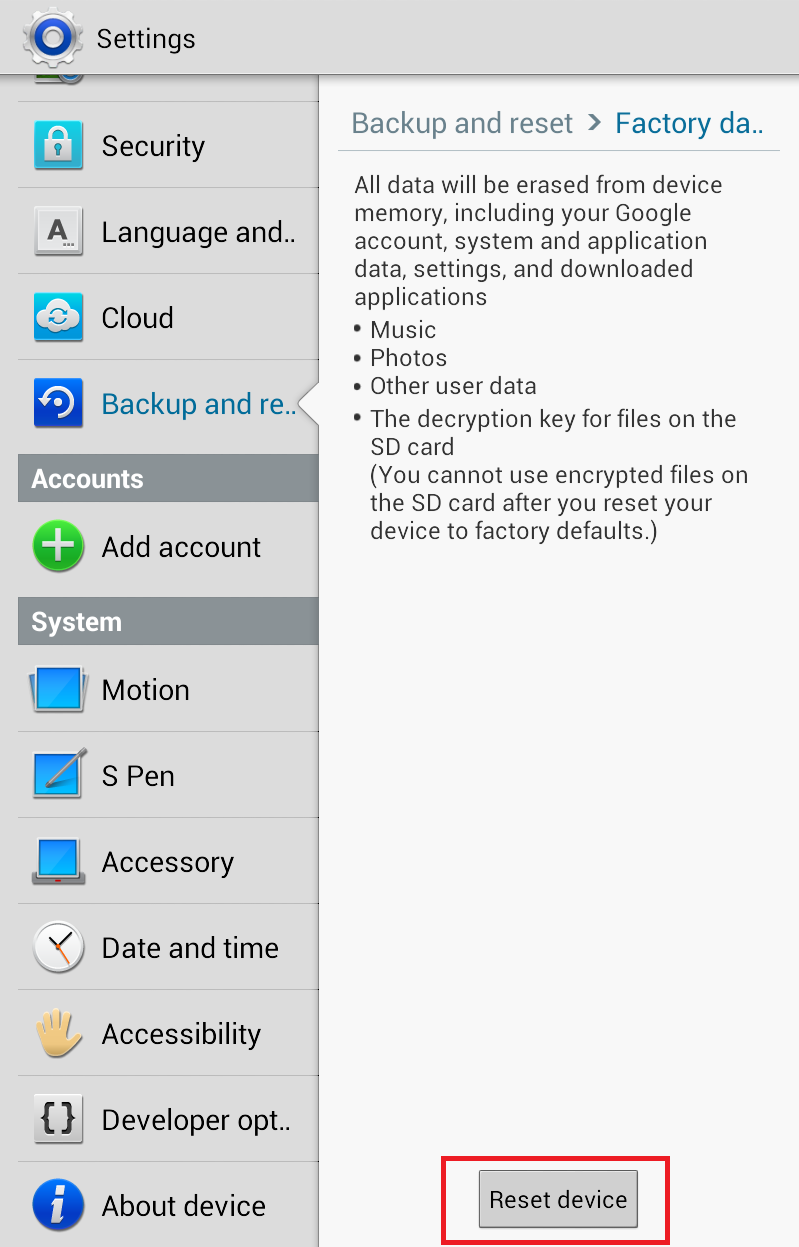Open the Accessory laptop icon
This screenshot has width=799, height=1247.
click(59, 861)
